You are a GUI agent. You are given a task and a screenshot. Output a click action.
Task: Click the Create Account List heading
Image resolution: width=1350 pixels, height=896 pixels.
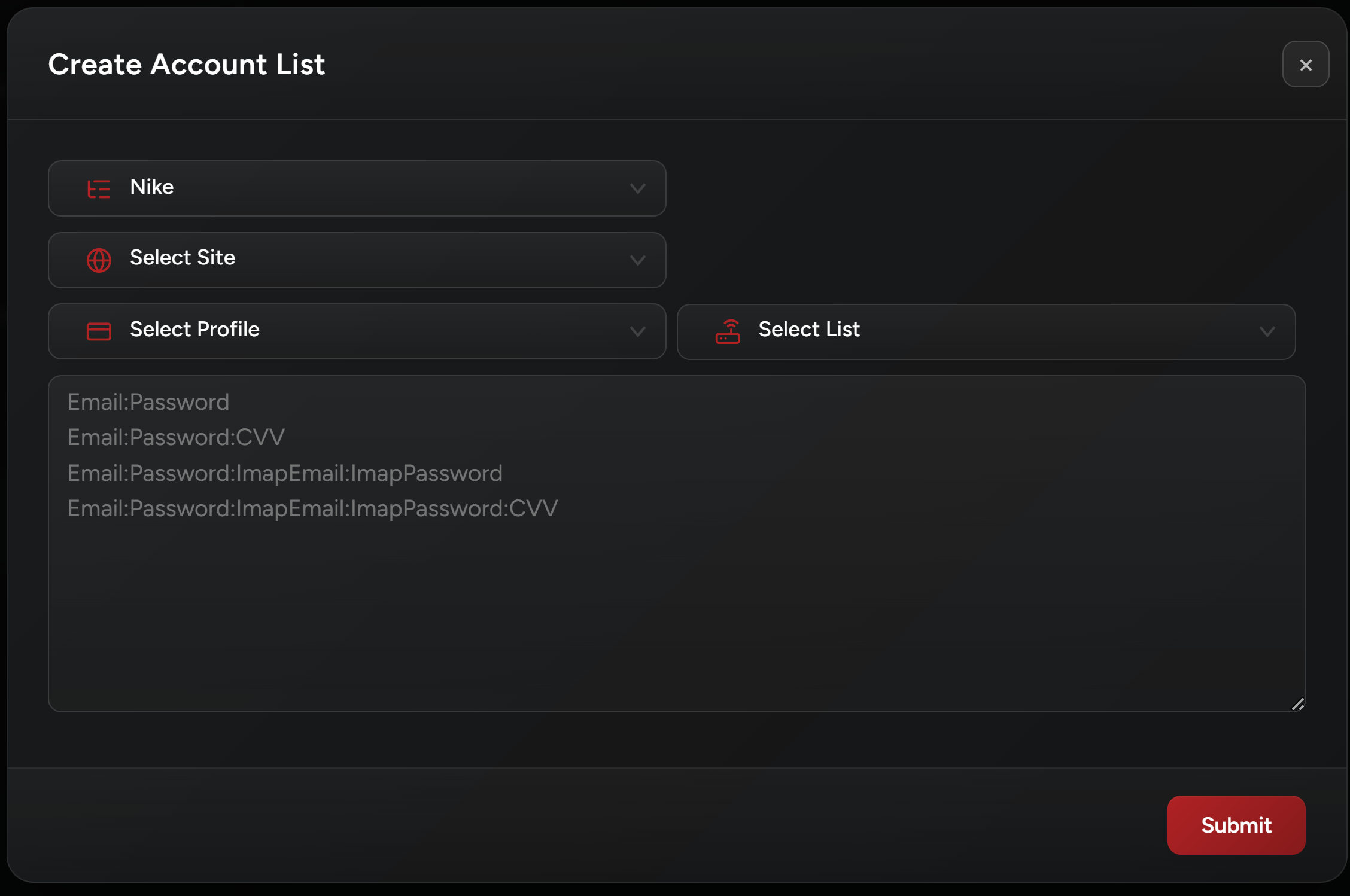click(186, 64)
